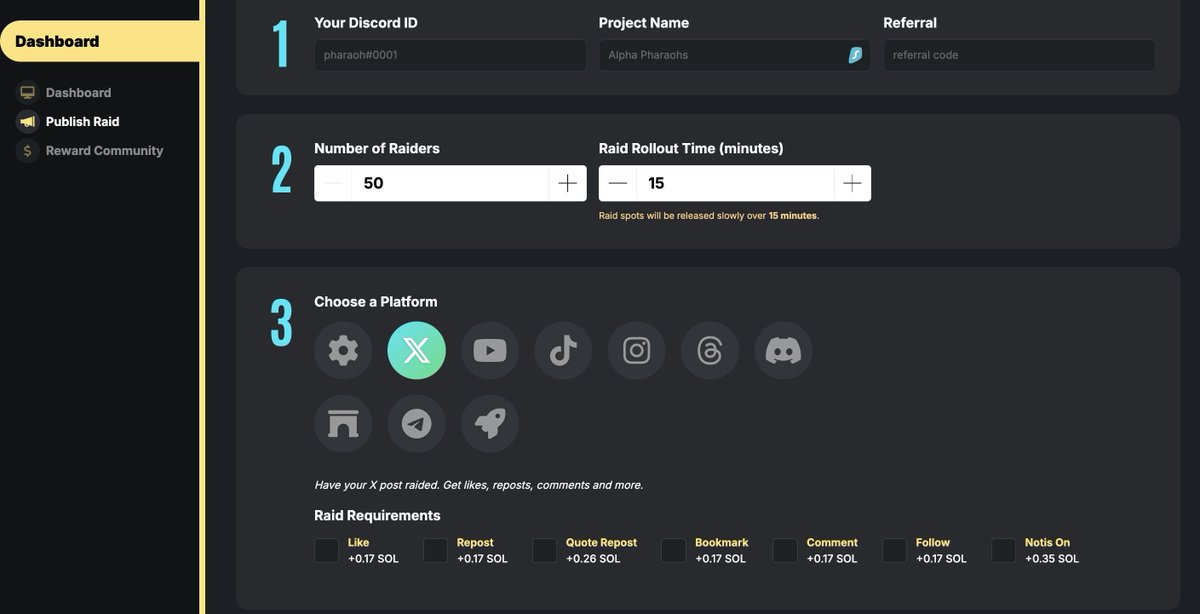This screenshot has width=1200, height=614.
Task: Check the Quote Repost requirement
Action: click(544, 550)
